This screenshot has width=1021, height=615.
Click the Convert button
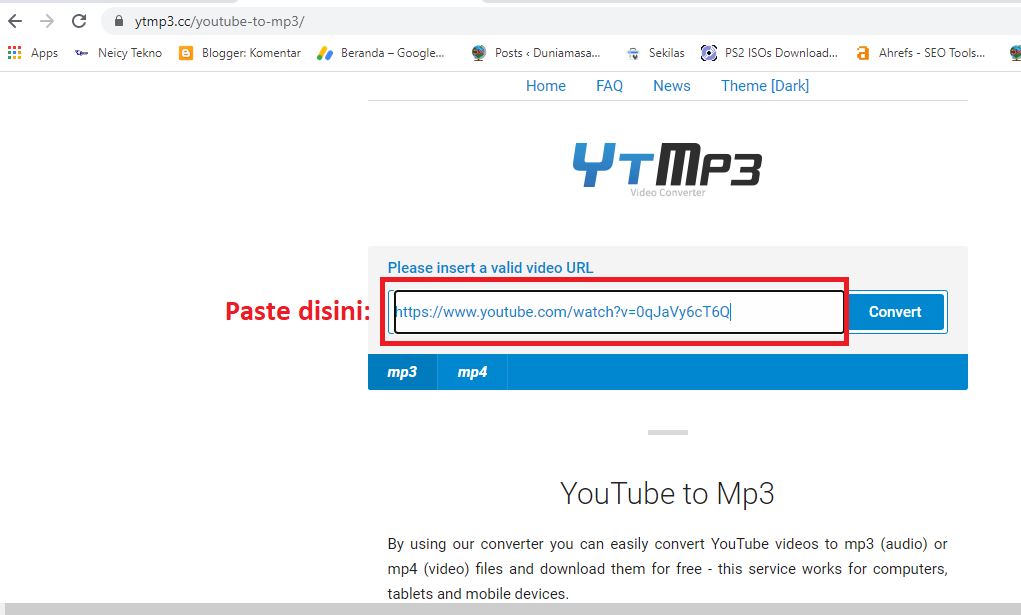(895, 312)
